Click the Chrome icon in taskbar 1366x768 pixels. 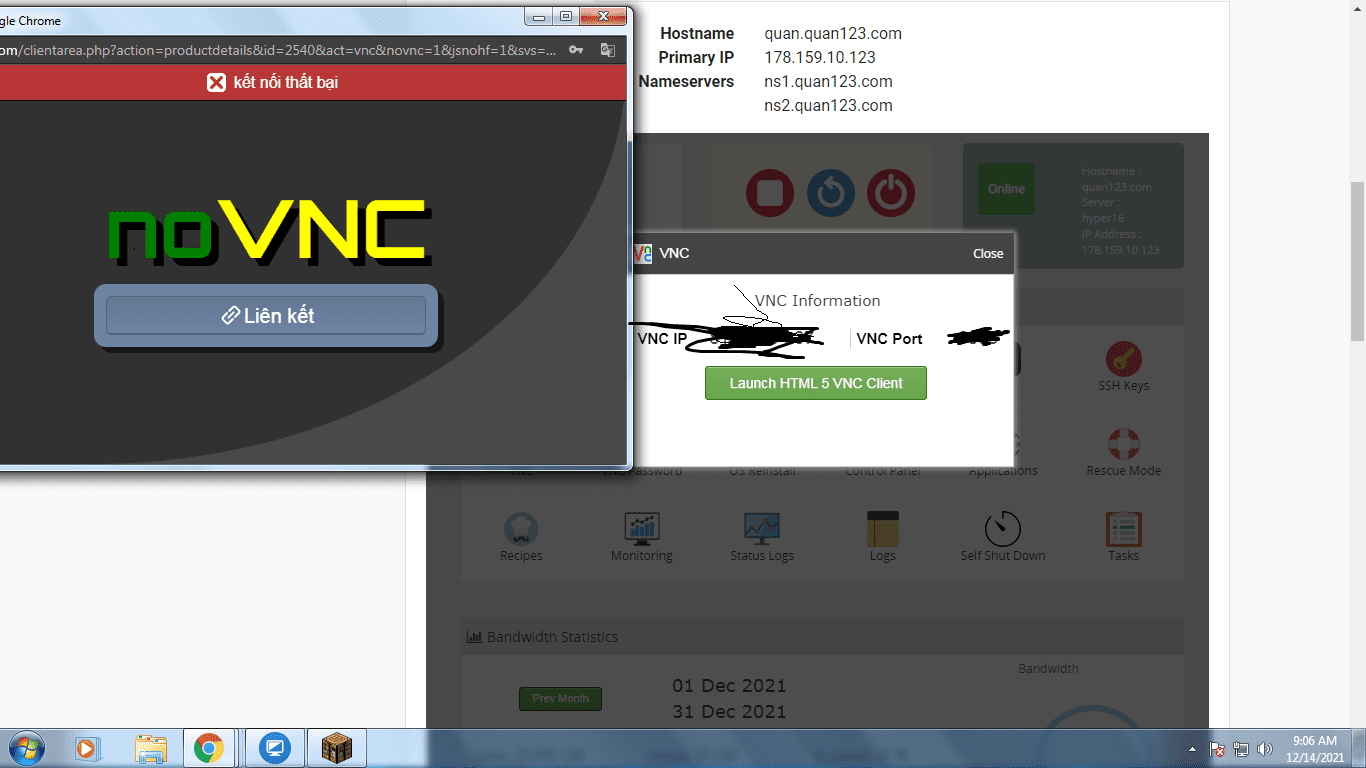coord(209,748)
